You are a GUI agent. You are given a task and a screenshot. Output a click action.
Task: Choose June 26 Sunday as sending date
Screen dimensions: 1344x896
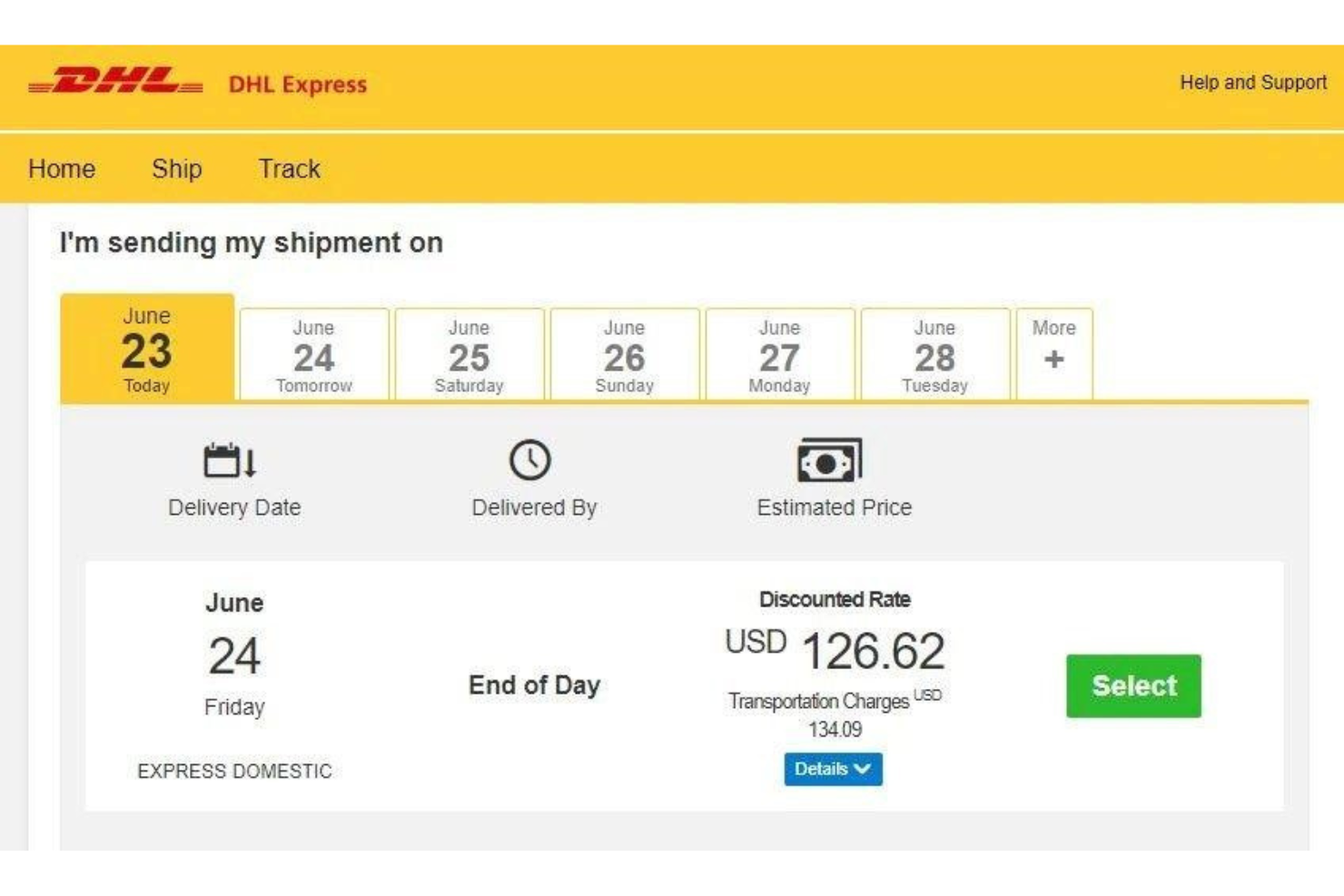(x=625, y=354)
